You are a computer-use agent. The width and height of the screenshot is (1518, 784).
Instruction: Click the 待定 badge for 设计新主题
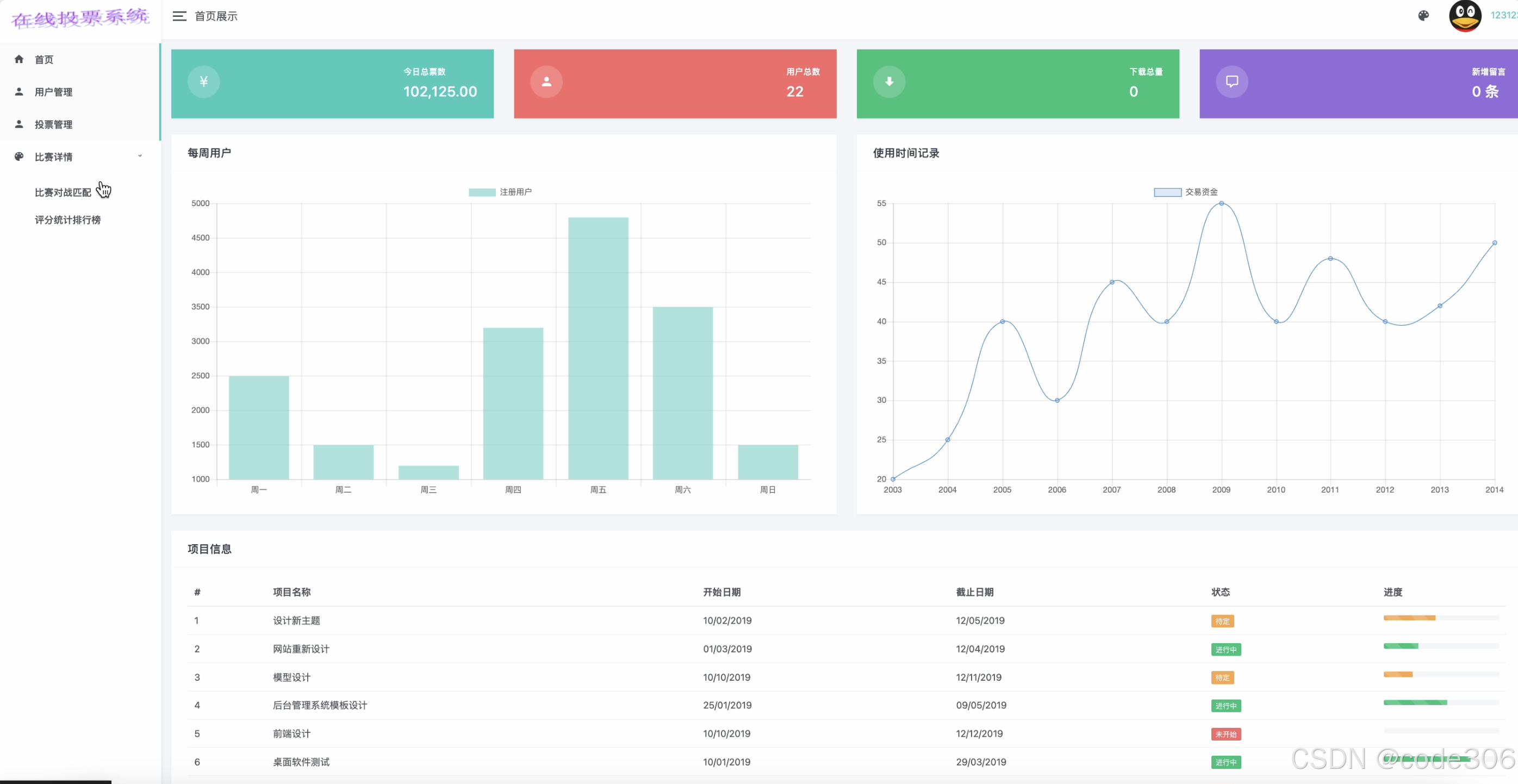coord(1223,621)
